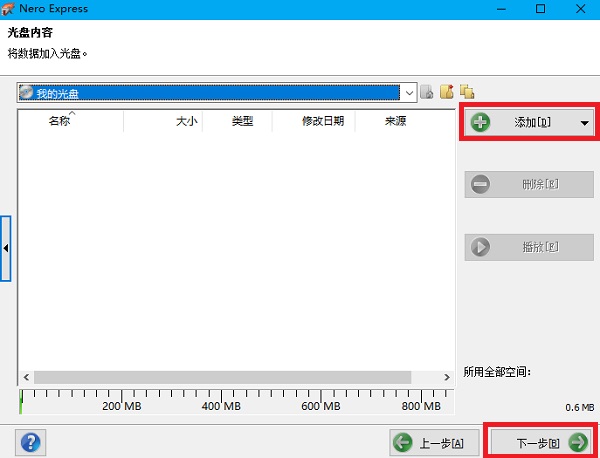
Task: Click the new folder icon
Action: coord(447,93)
